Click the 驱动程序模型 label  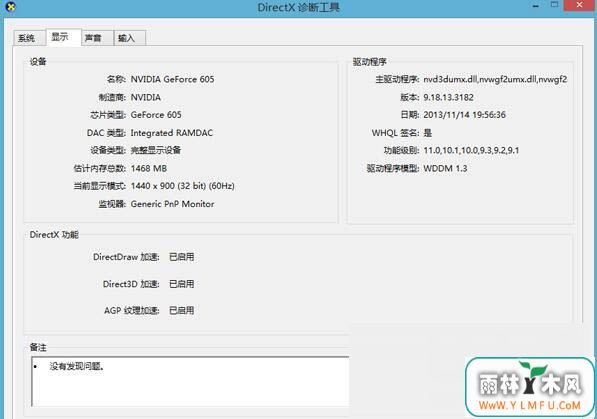pyautogui.click(x=393, y=168)
